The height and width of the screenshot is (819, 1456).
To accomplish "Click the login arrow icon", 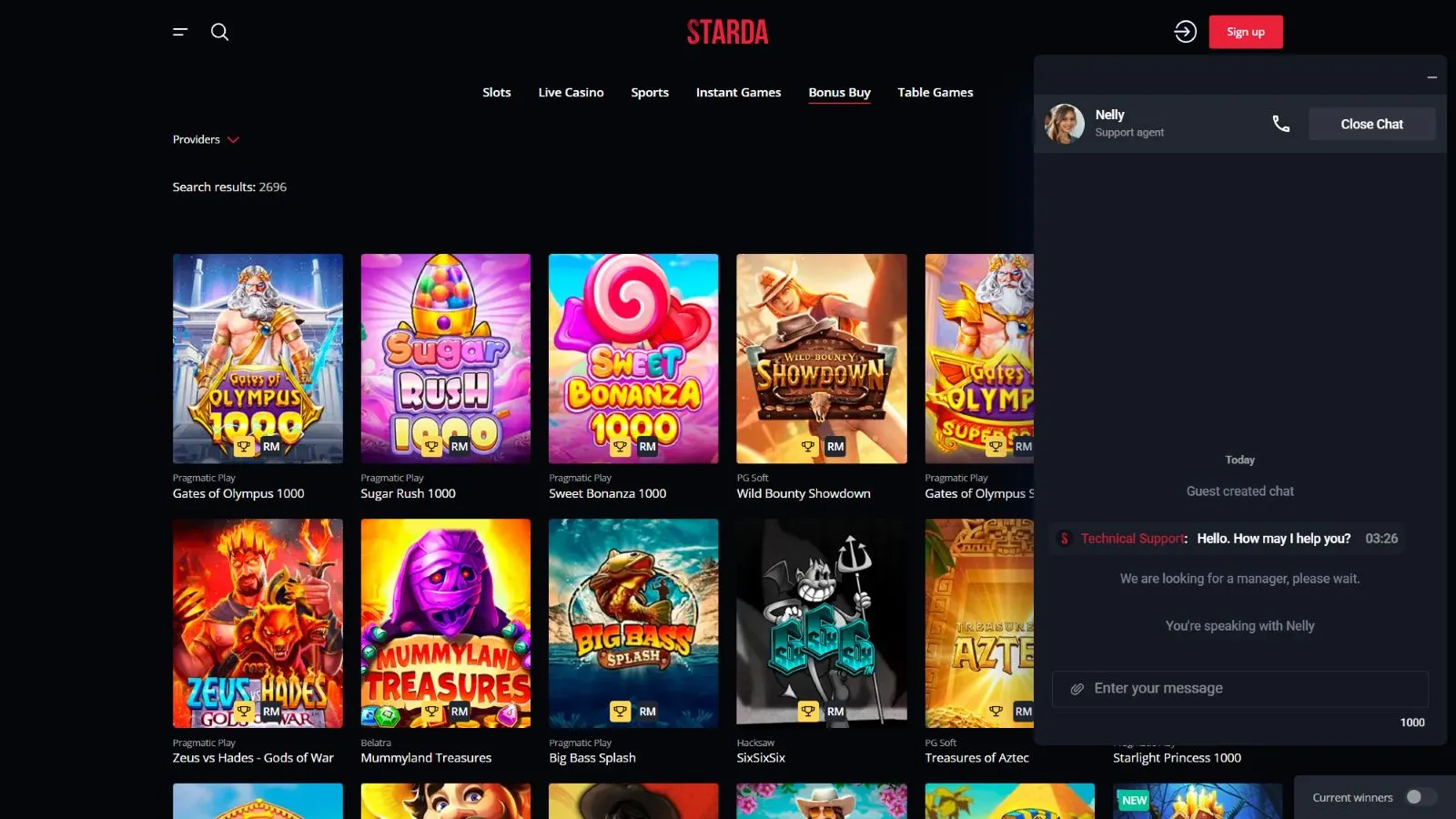I will 1185,32.
